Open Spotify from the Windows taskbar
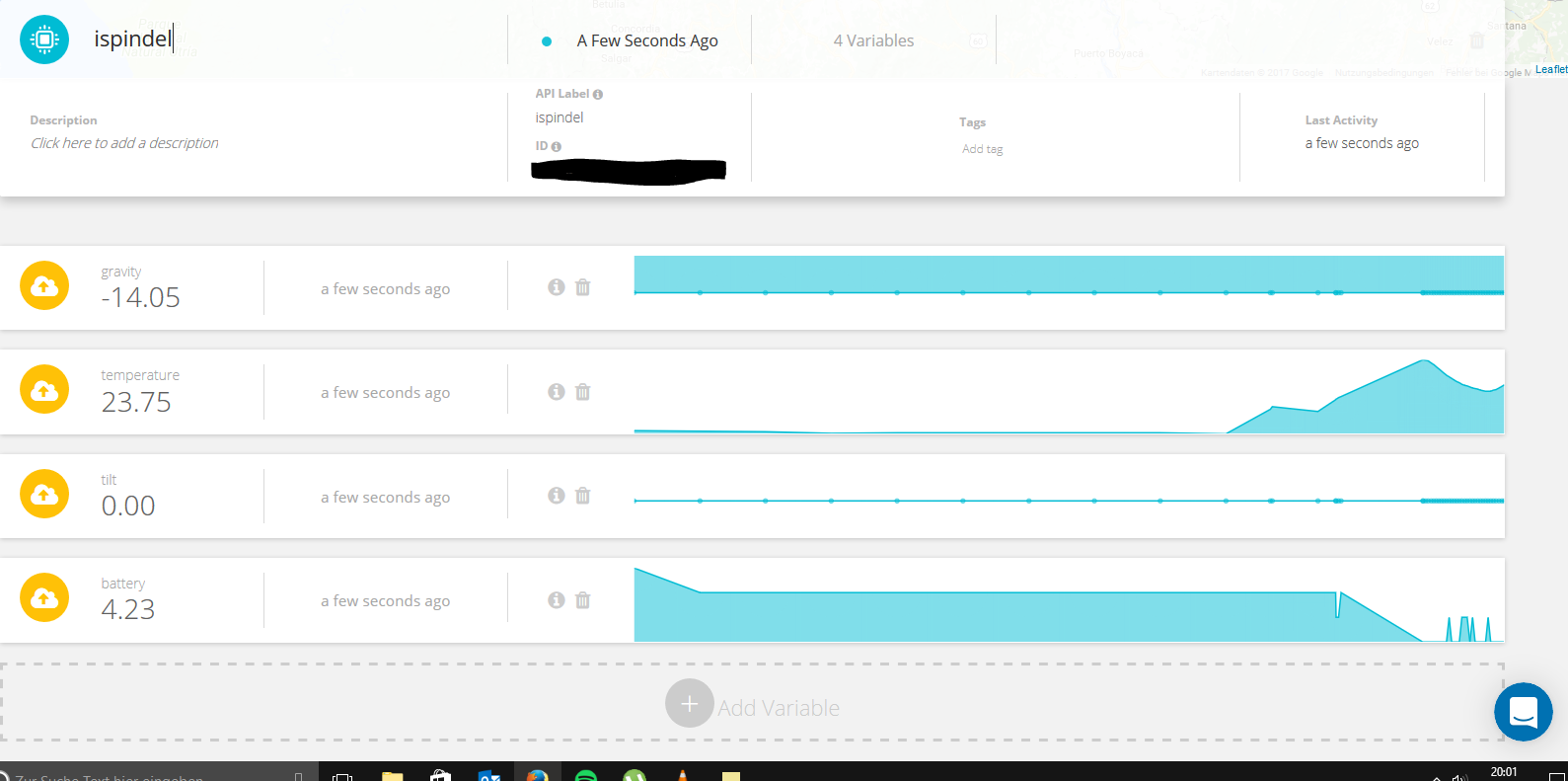This screenshot has height=781, width=1568. (586, 775)
